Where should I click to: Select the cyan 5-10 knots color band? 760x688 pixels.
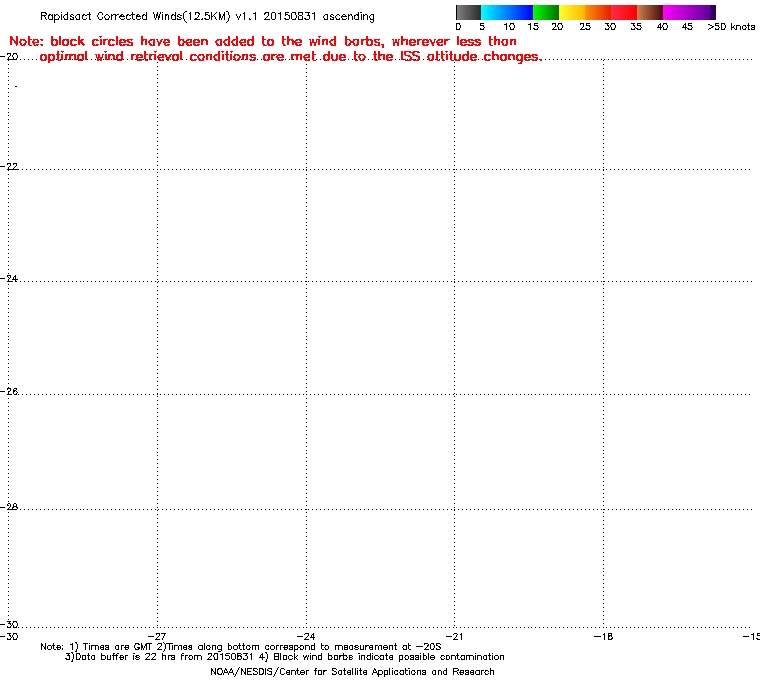493,12
